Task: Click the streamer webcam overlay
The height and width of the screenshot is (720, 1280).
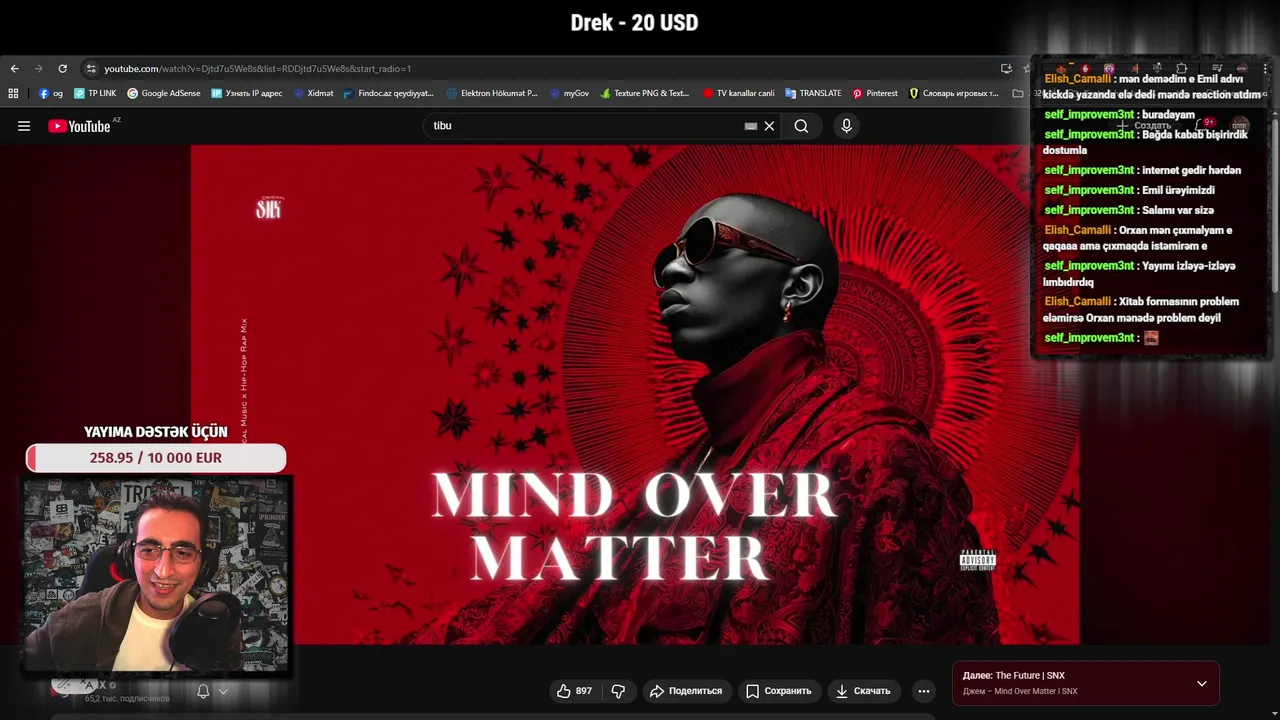Action: (x=156, y=575)
